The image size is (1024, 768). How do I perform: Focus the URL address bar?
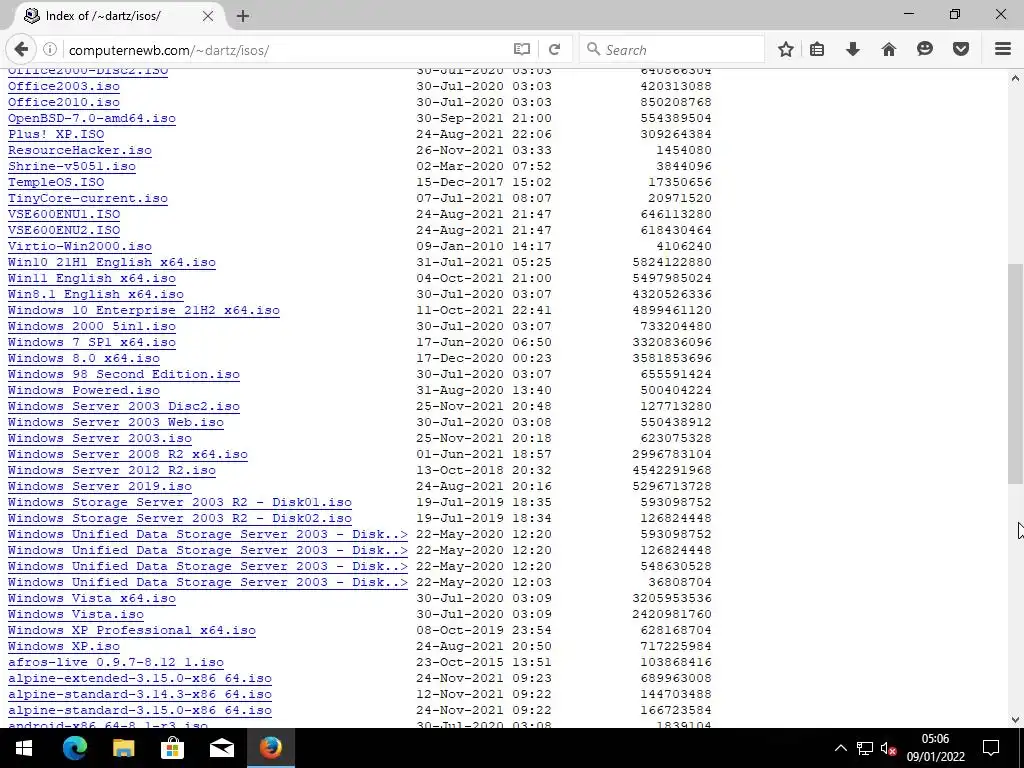[x=287, y=50]
